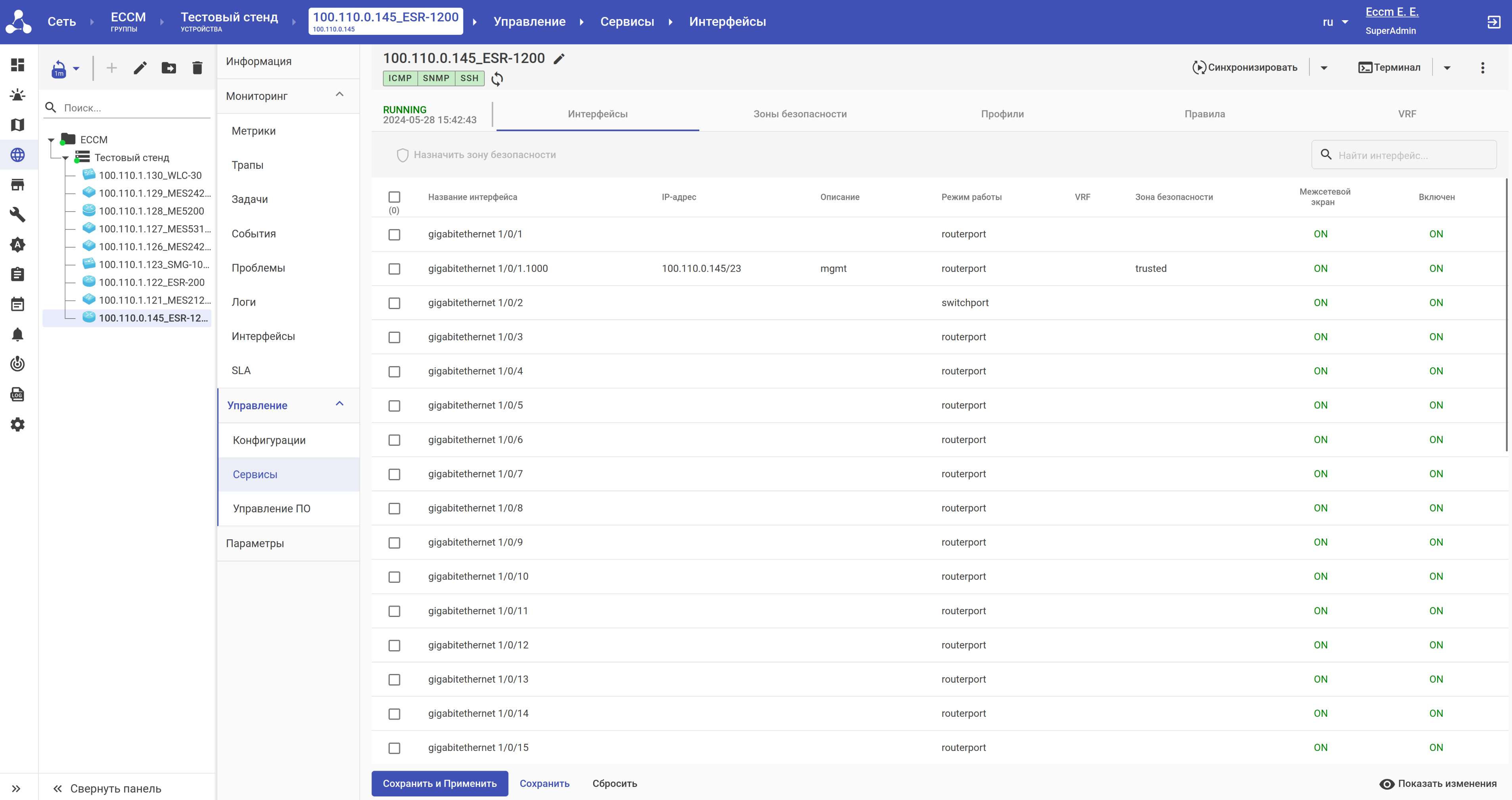Image resolution: width=1512 pixels, height=800 pixels.
Task: Click the move-to-folder icon in tree toolbar
Action: coord(168,68)
